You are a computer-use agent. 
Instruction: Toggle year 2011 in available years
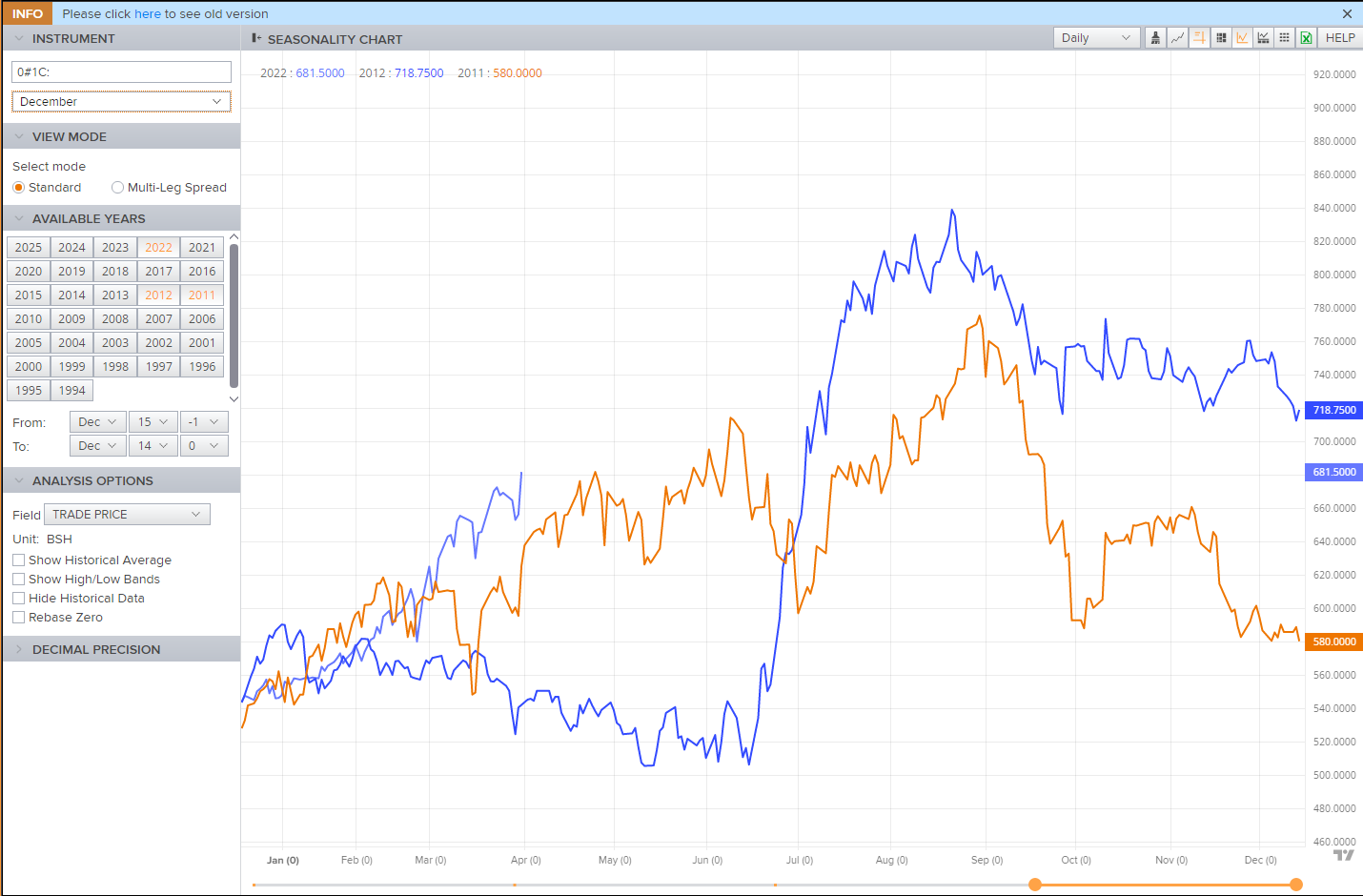point(202,295)
